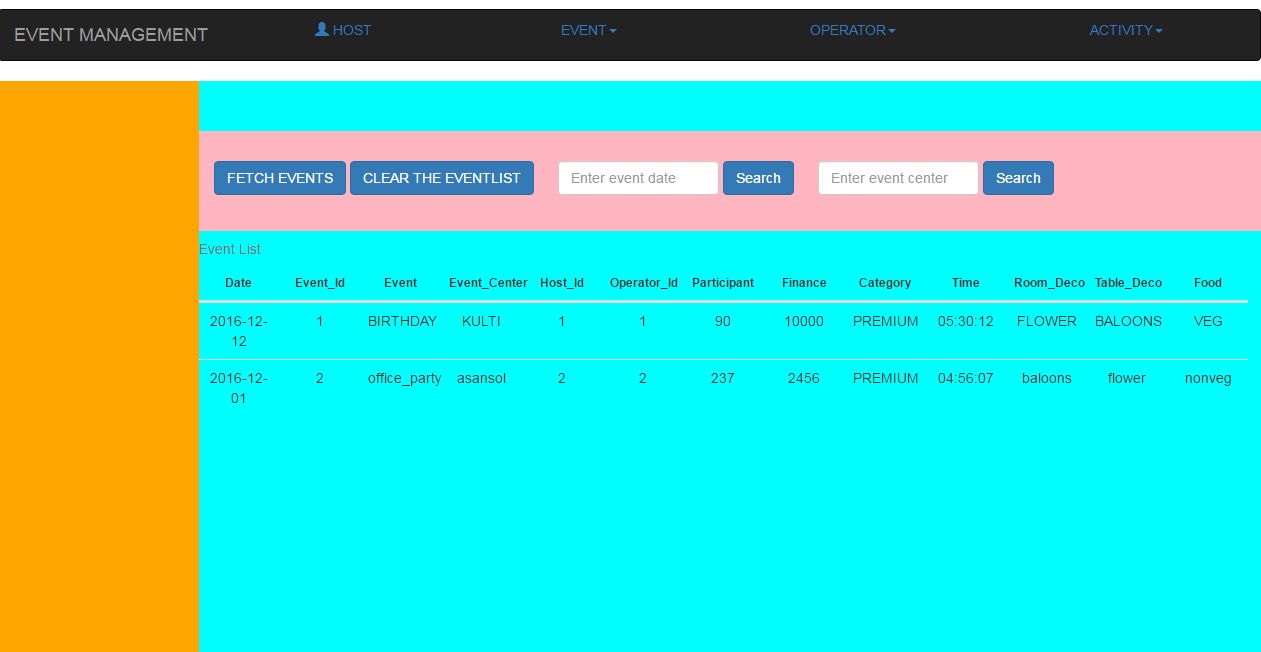
Task: Go to EVENT MANAGEMENT brand link
Action: [111, 35]
